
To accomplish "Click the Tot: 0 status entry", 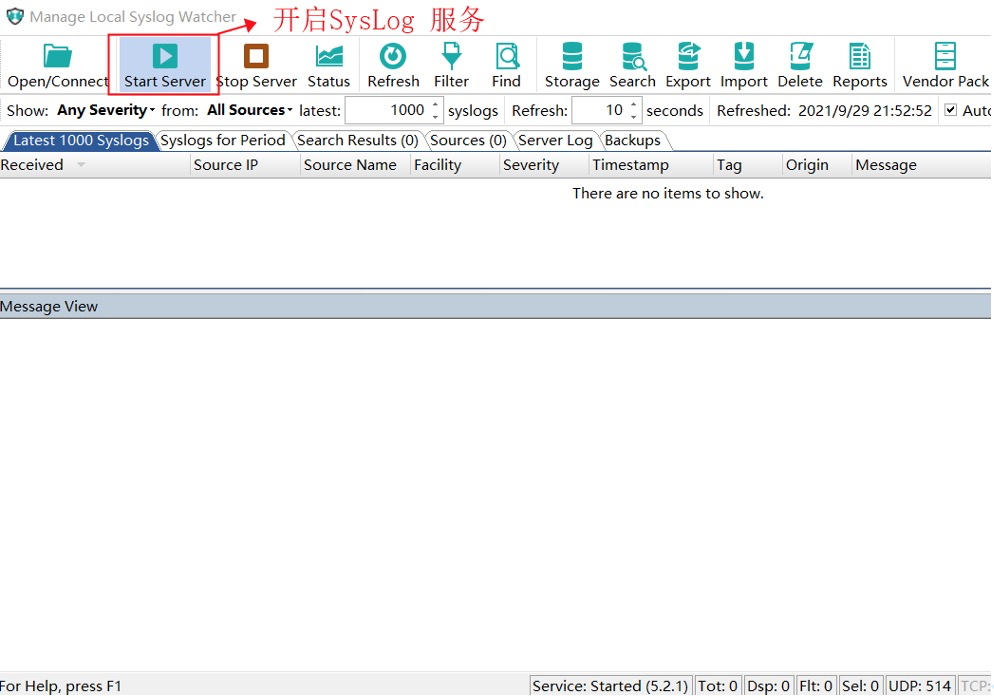I will (x=718, y=686).
